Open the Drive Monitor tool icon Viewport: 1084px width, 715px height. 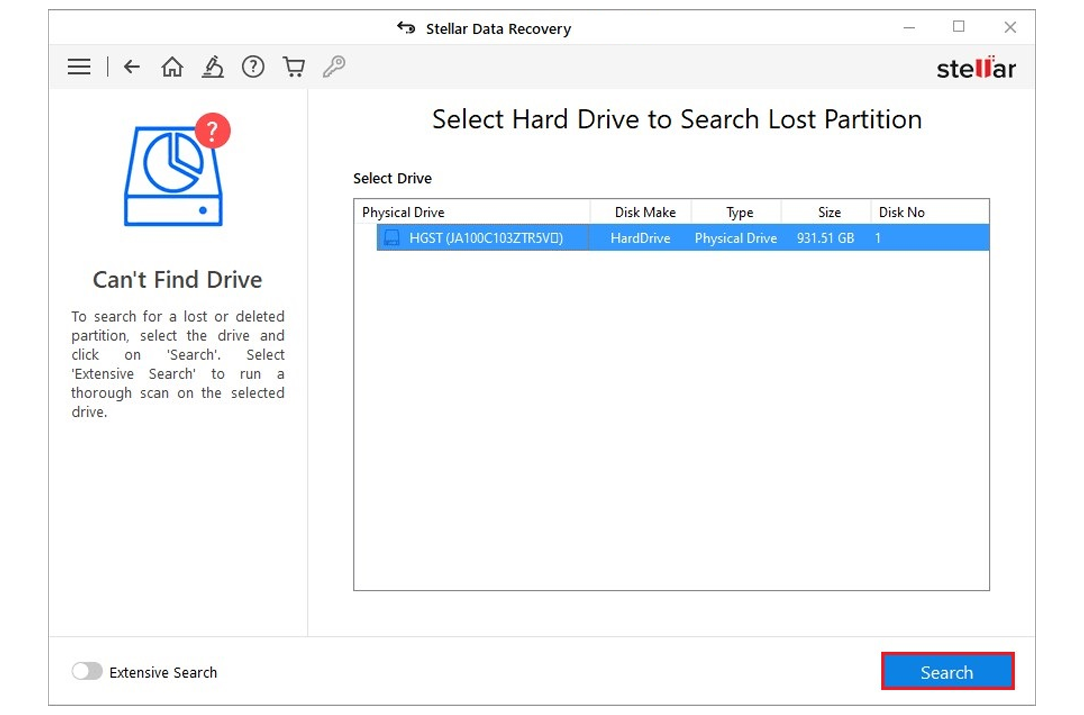click(212, 66)
